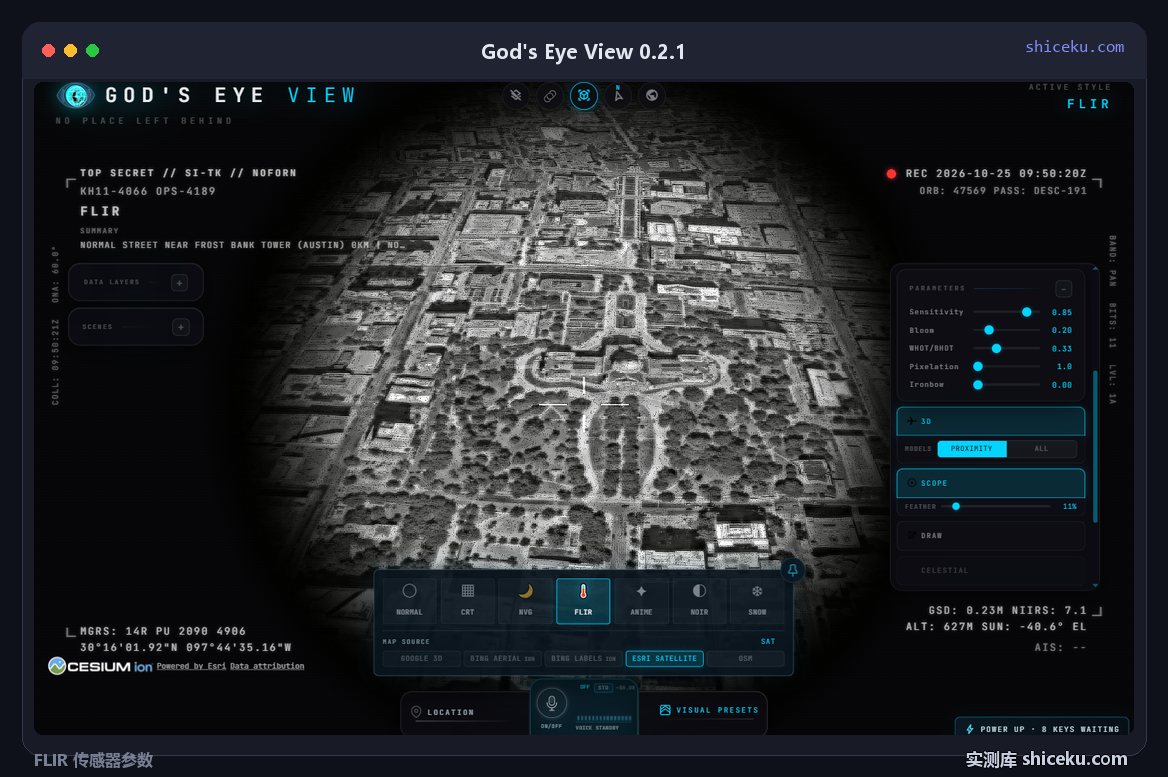Click the summary text near Frost Bank Tower
The image size is (1168, 777).
[x=242, y=245]
